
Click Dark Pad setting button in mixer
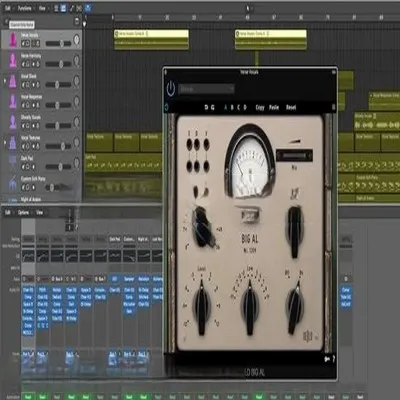[115, 239]
